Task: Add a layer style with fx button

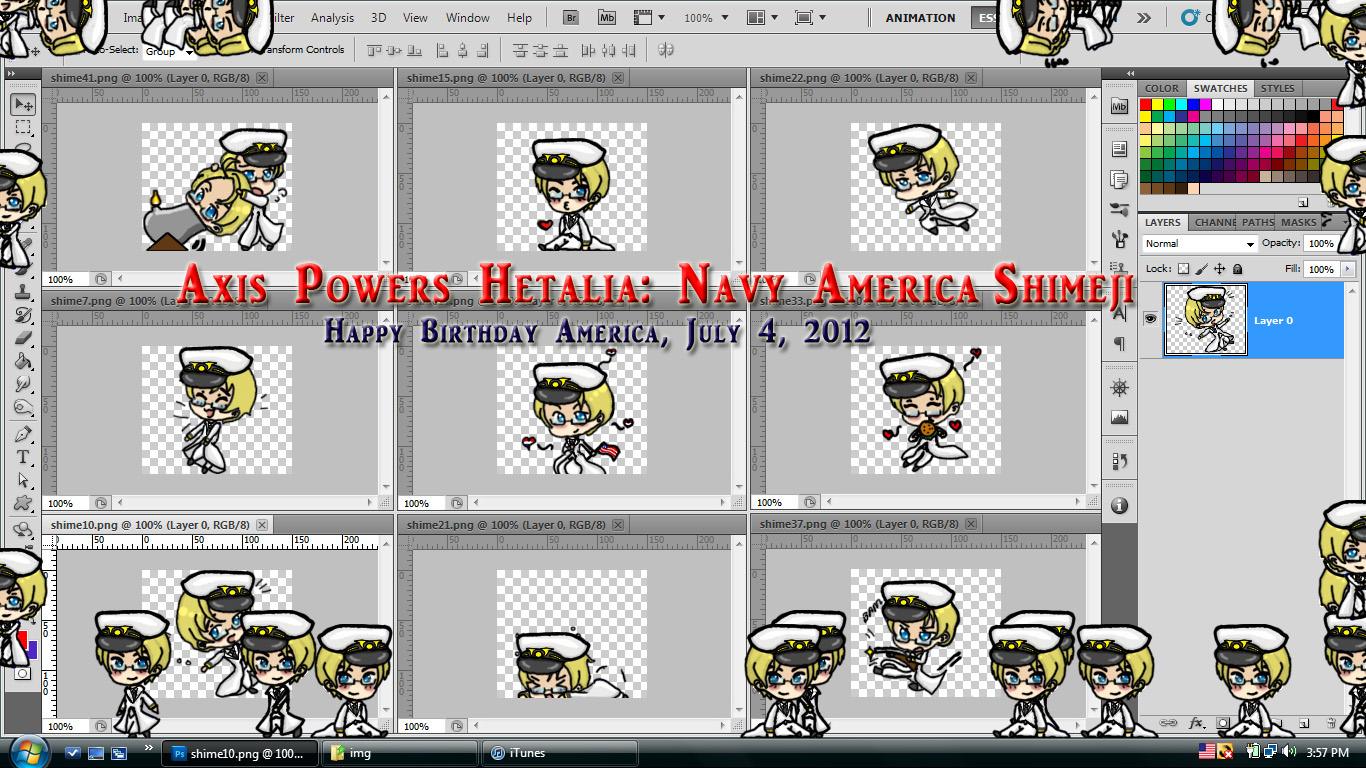Action: point(1196,722)
